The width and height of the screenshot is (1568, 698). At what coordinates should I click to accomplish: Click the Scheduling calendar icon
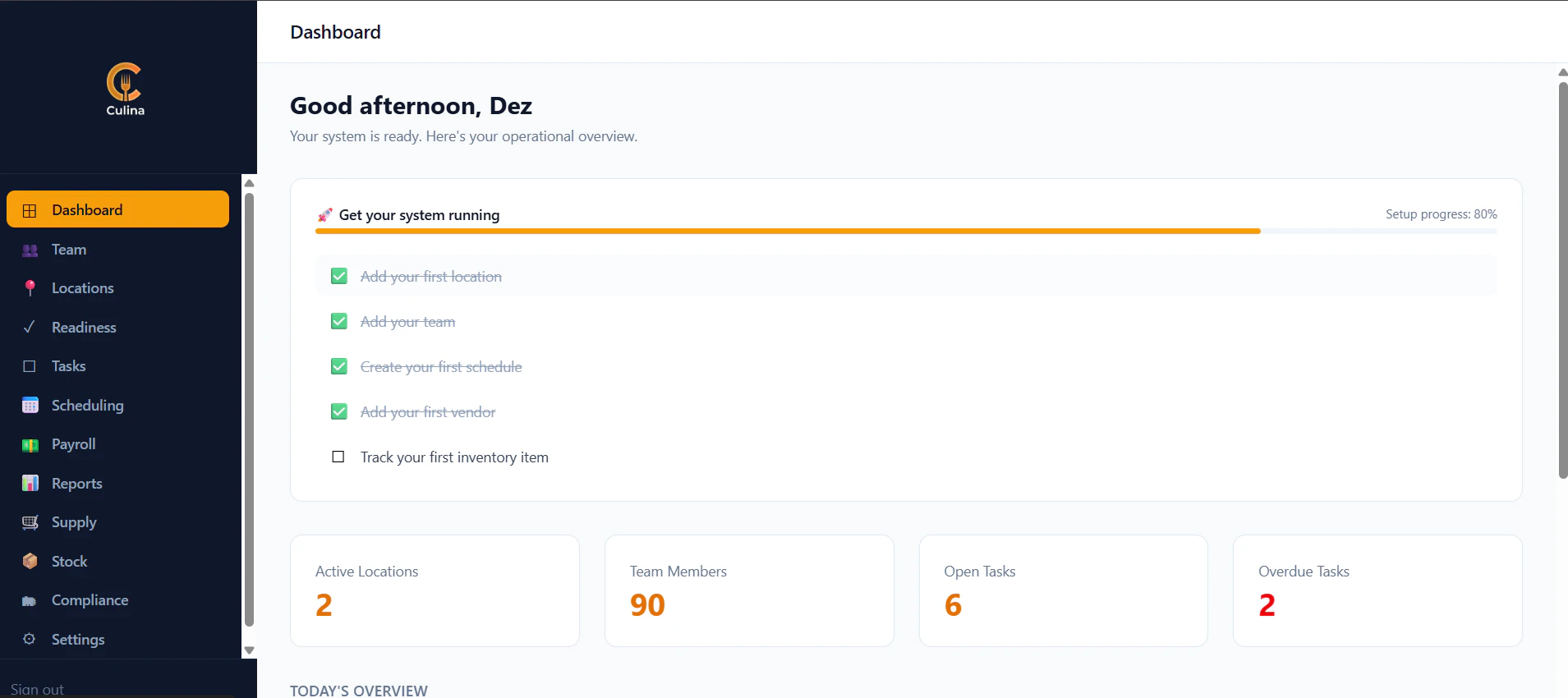coord(30,405)
